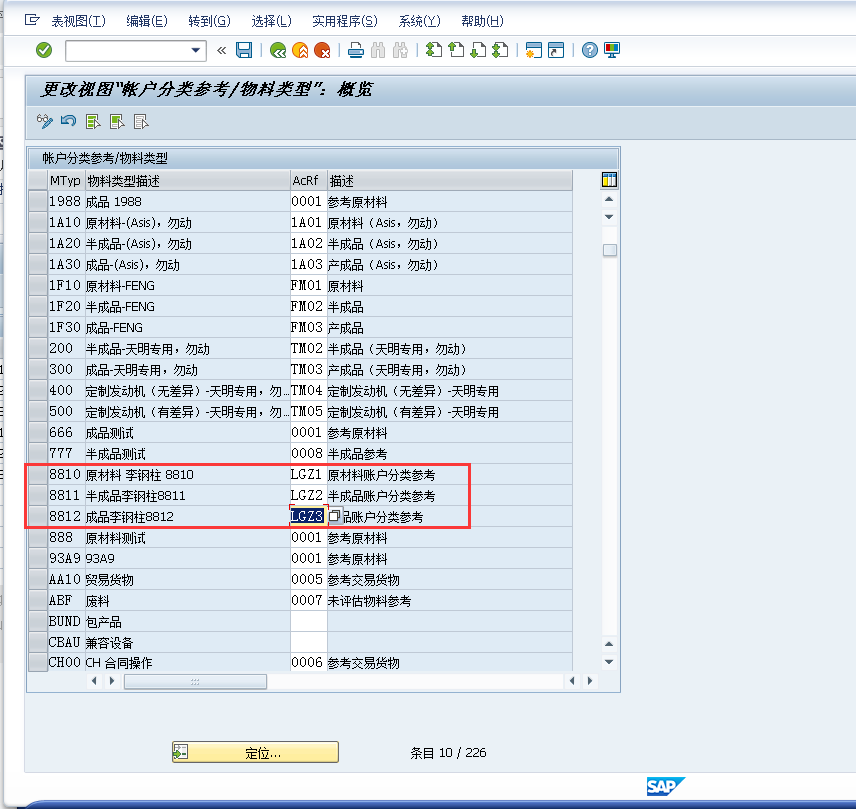Click the Customize local layout icon
856x809 pixels.
(x=611, y=49)
